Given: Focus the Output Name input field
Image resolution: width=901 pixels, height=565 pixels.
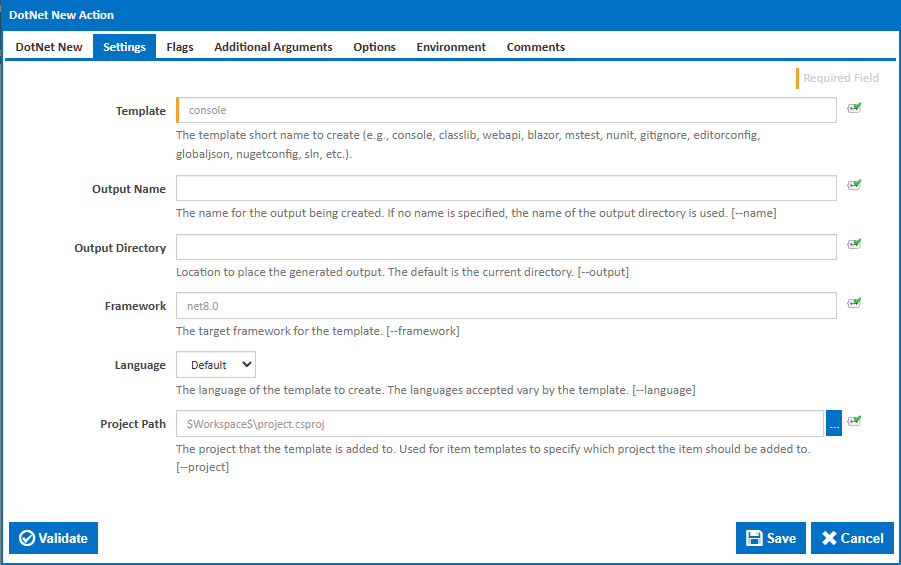Looking at the screenshot, I should coord(506,188).
